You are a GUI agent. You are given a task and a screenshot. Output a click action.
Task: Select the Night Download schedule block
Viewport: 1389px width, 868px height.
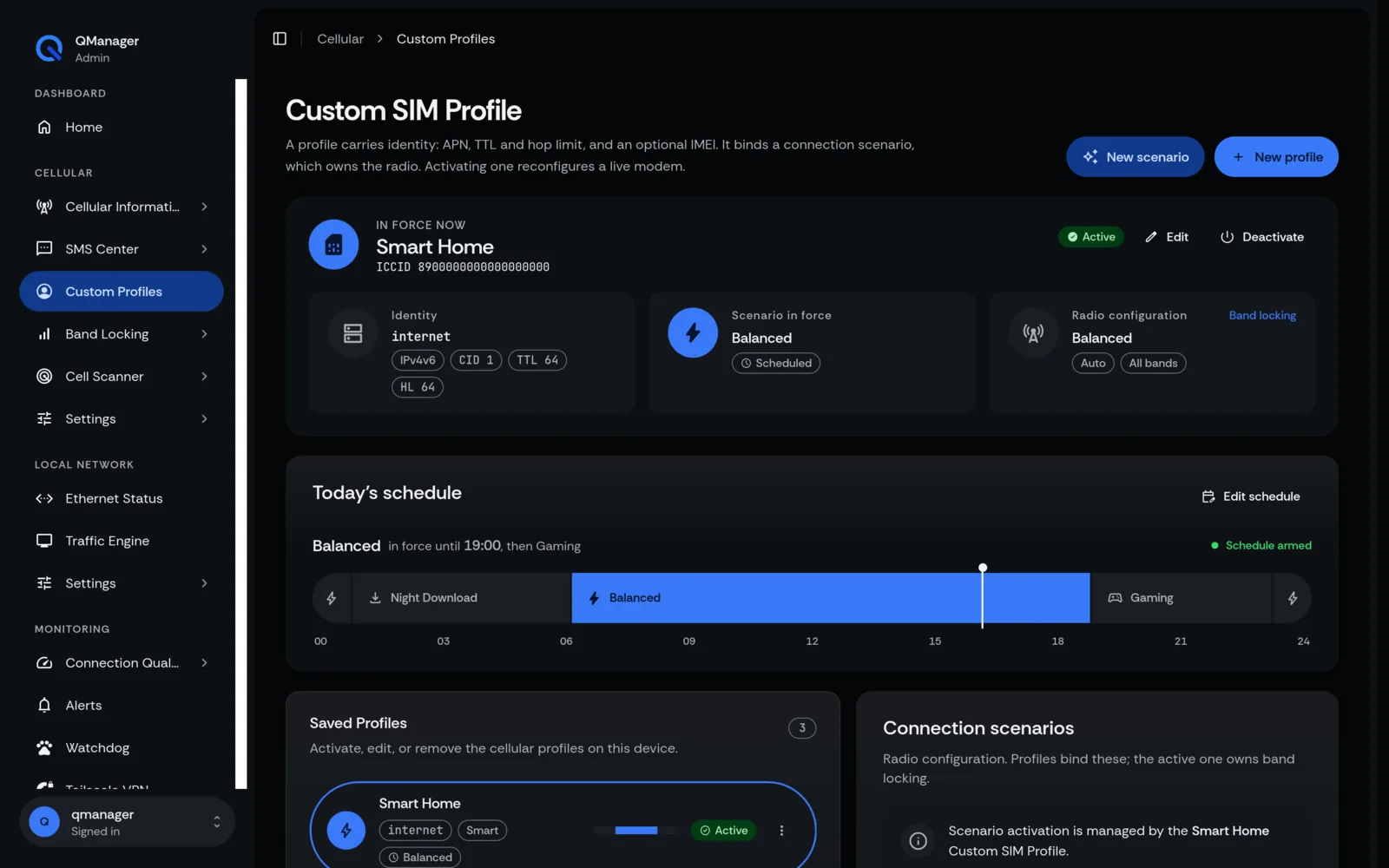(x=462, y=598)
